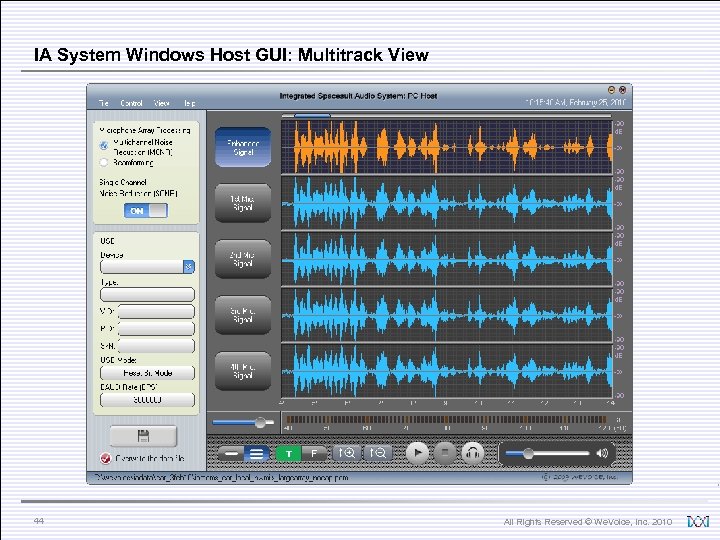Select the 4th Mic Signal button

click(x=243, y=371)
